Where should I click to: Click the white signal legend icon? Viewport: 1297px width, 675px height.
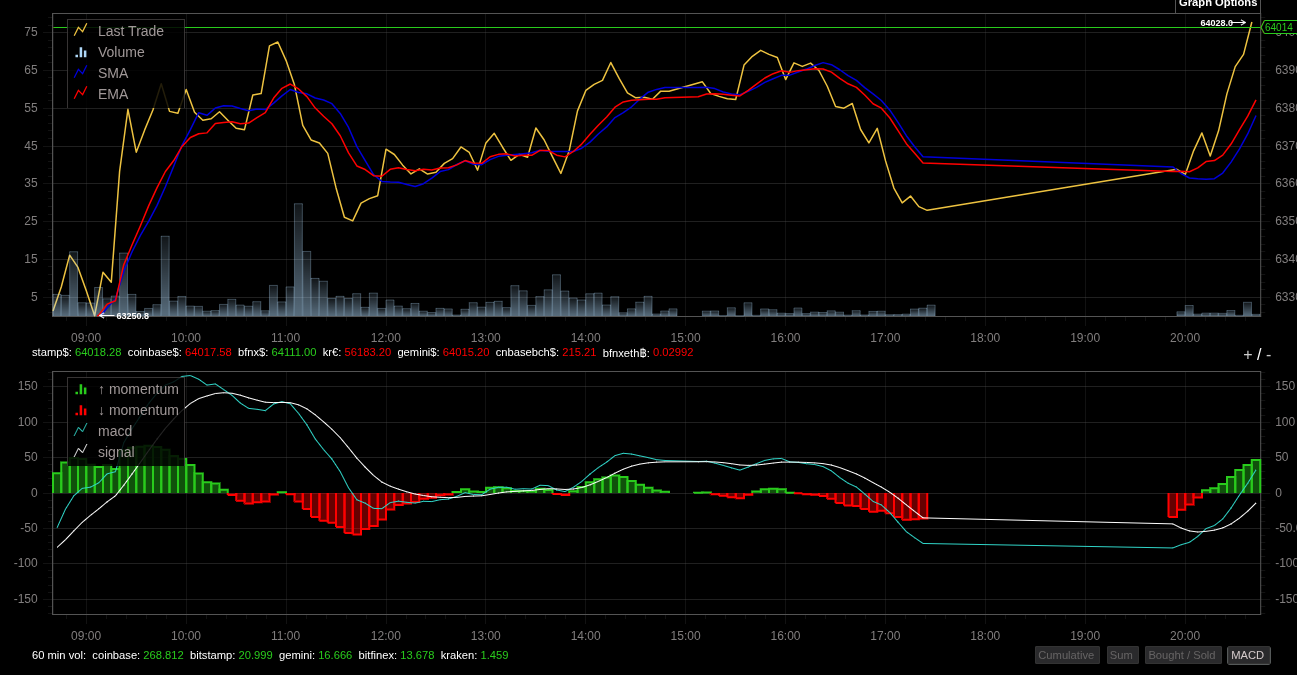click(81, 451)
